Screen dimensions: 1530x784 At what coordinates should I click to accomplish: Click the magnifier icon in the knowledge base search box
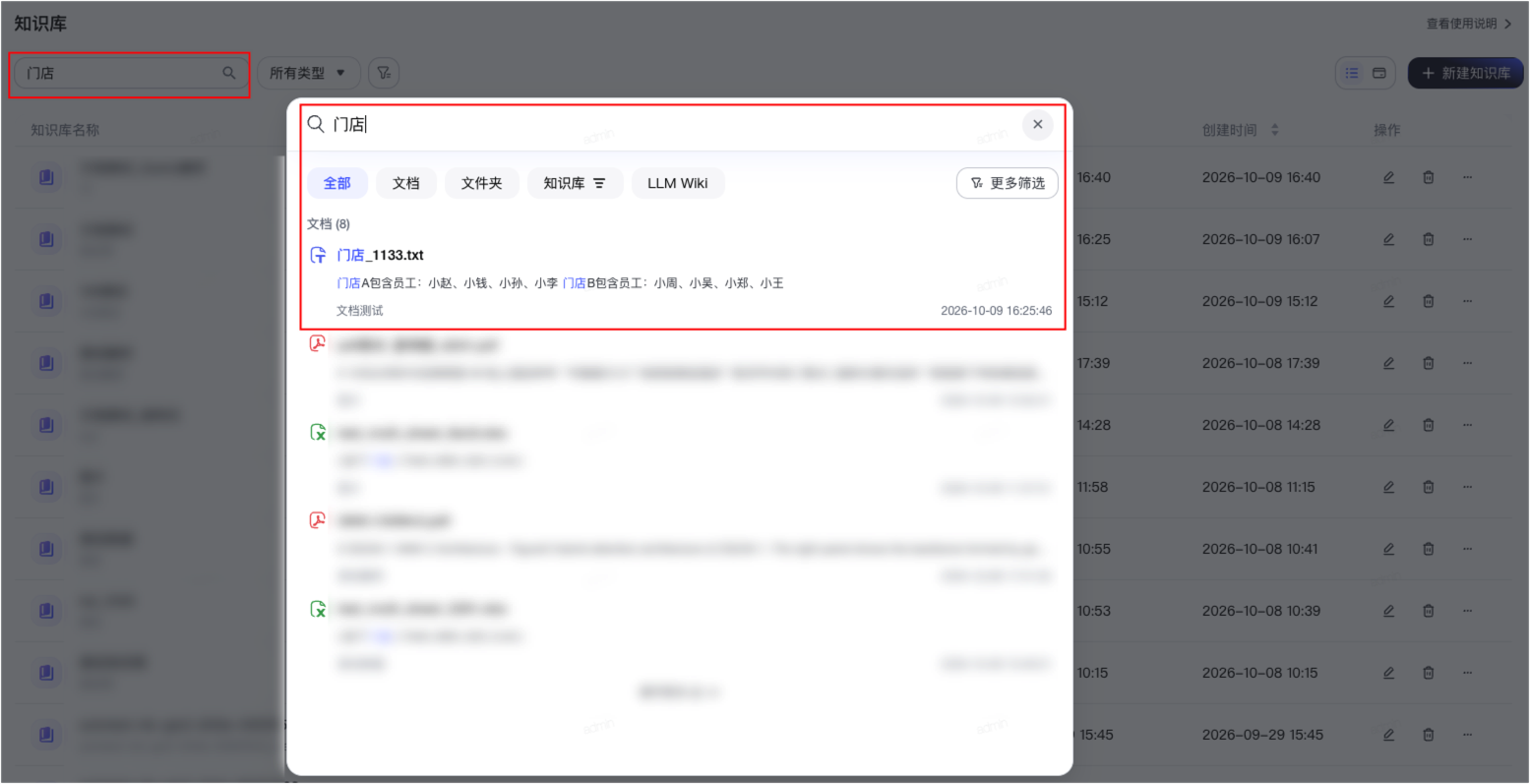point(229,73)
